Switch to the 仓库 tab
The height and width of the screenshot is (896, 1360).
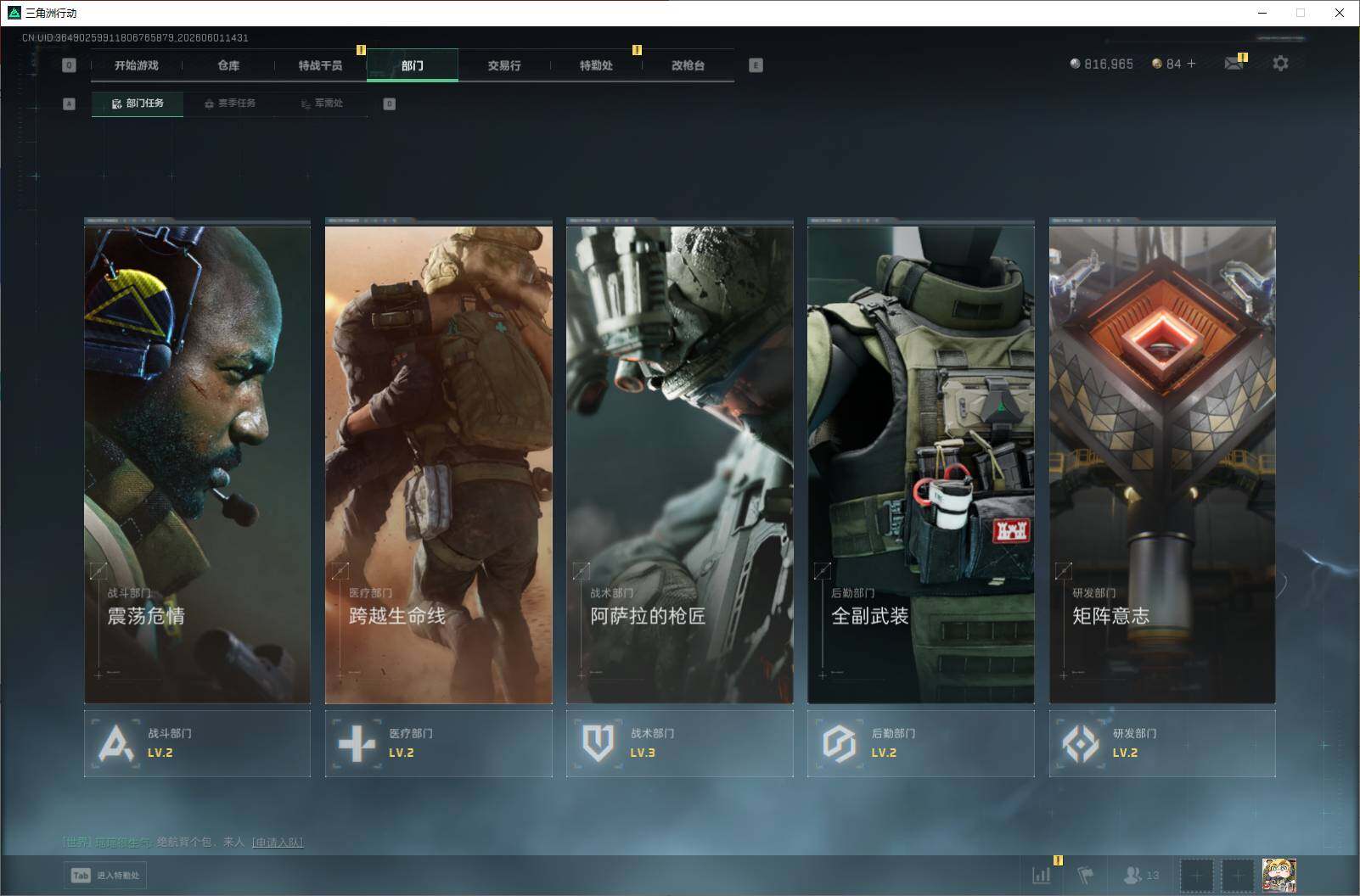[x=228, y=65]
